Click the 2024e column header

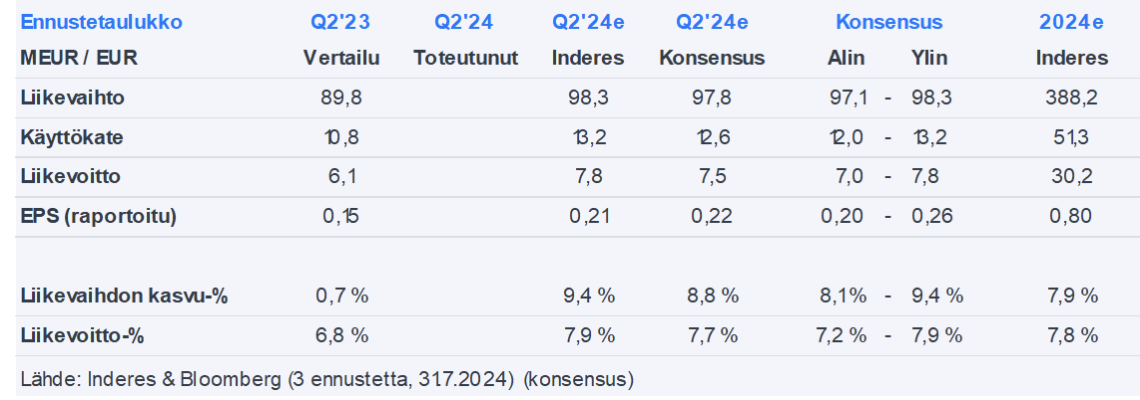(1071, 22)
